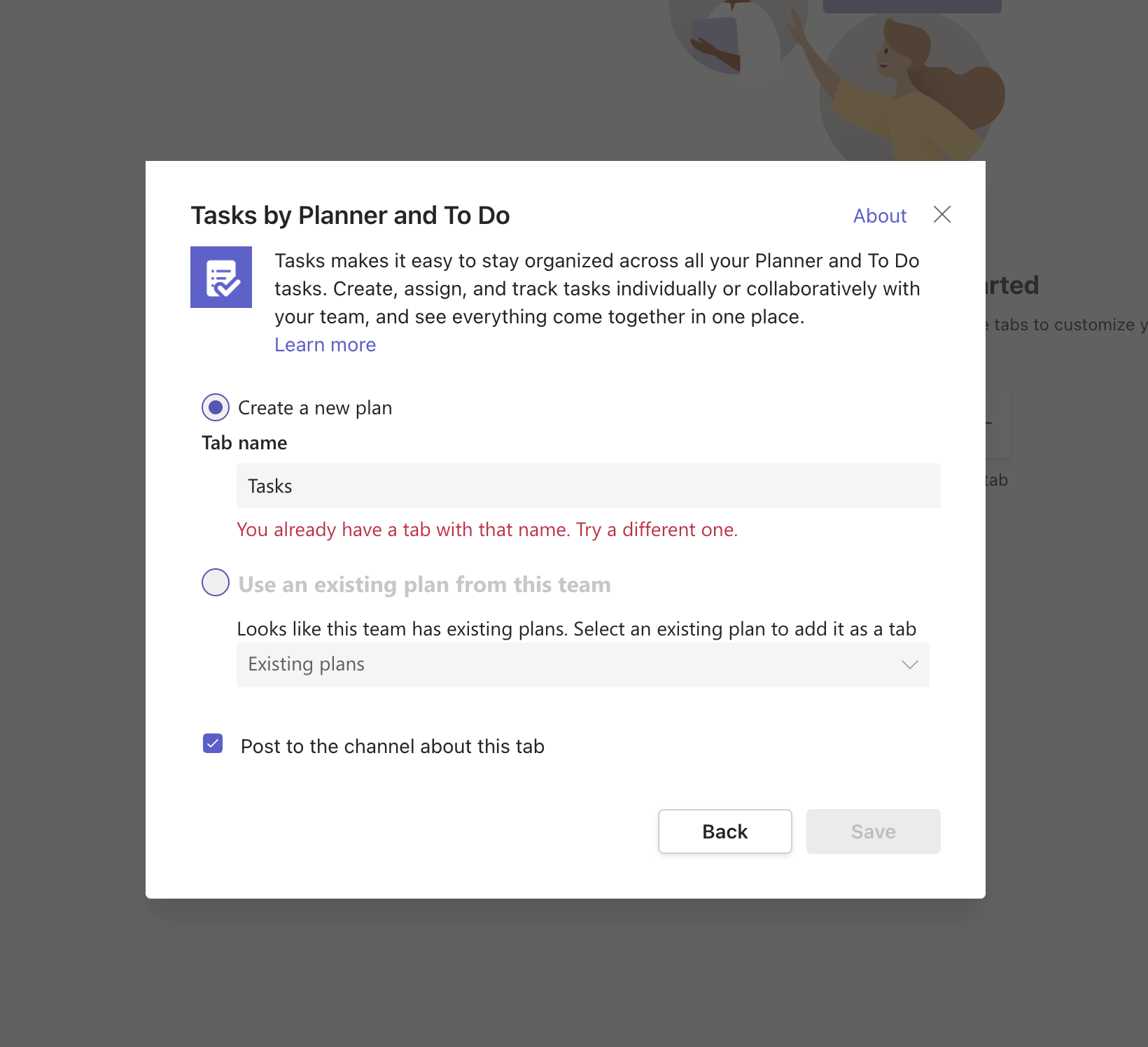
Task: Click the Tab name label
Action: click(244, 443)
